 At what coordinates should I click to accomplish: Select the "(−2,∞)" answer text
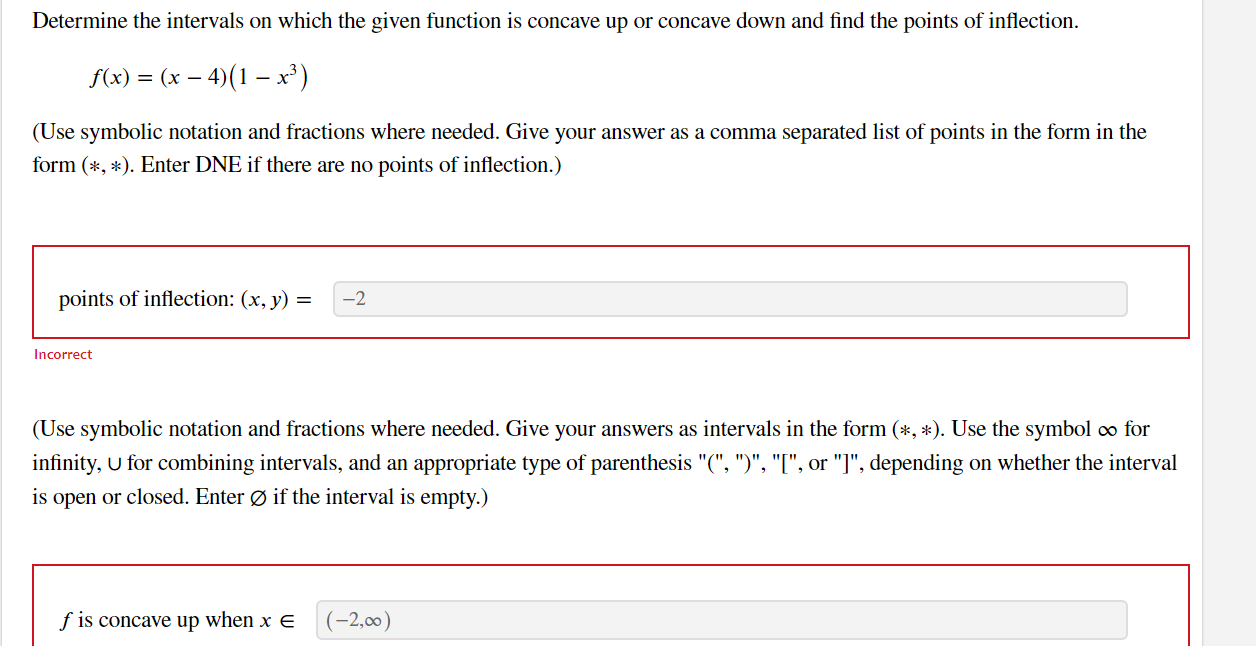click(x=356, y=619)
